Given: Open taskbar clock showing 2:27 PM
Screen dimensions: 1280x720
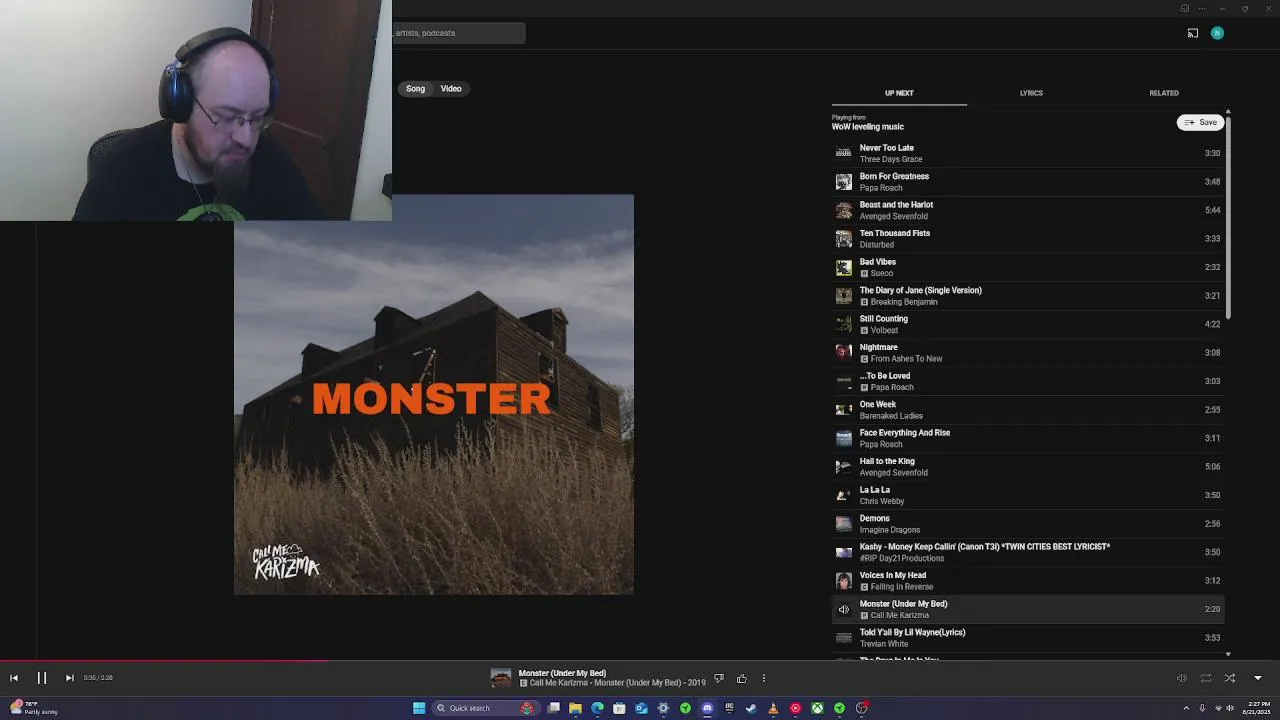Looking at the screenshot, I should coord(1257,708).
